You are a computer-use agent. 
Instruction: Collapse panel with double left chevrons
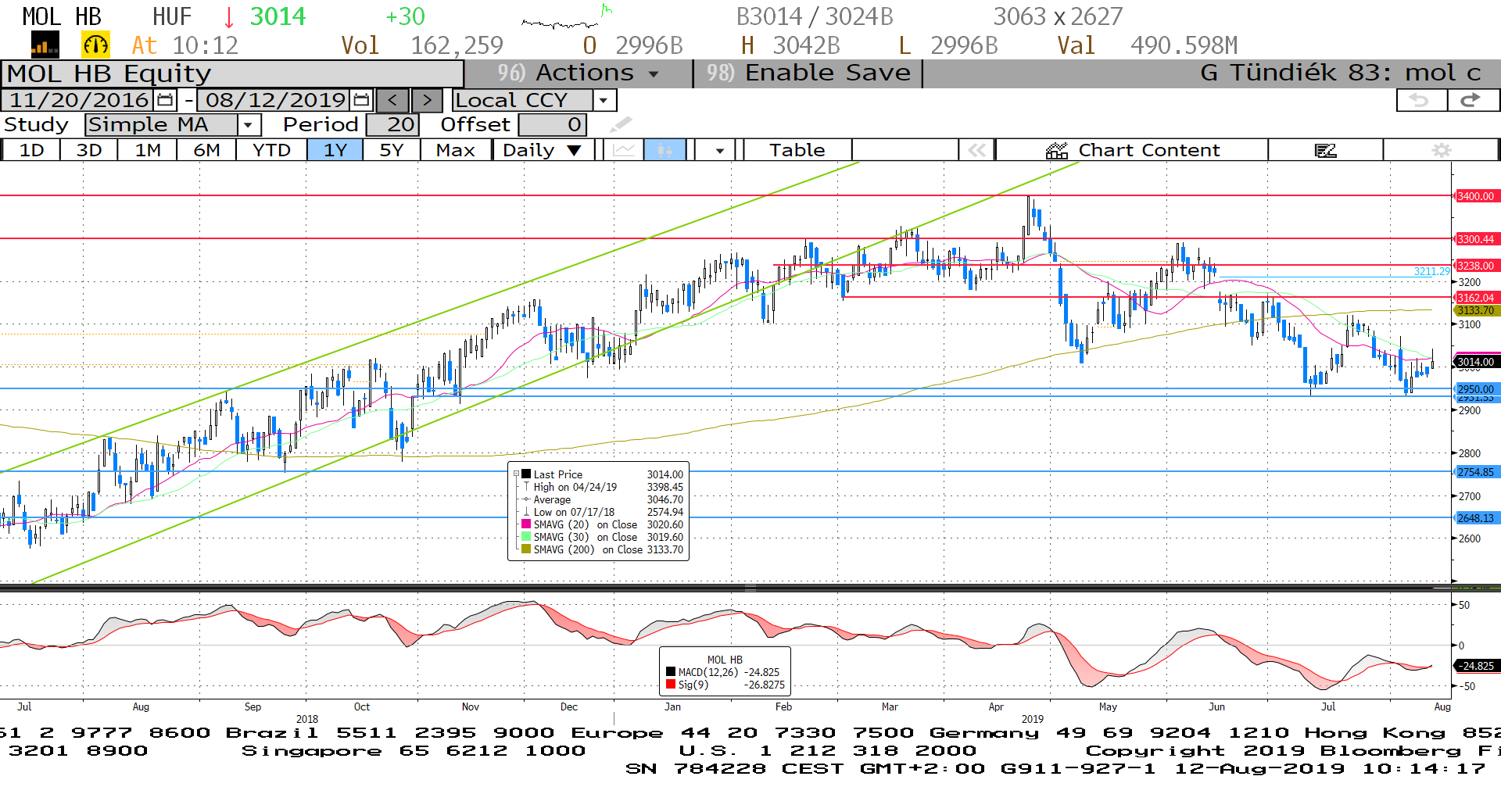pos(976,149)
